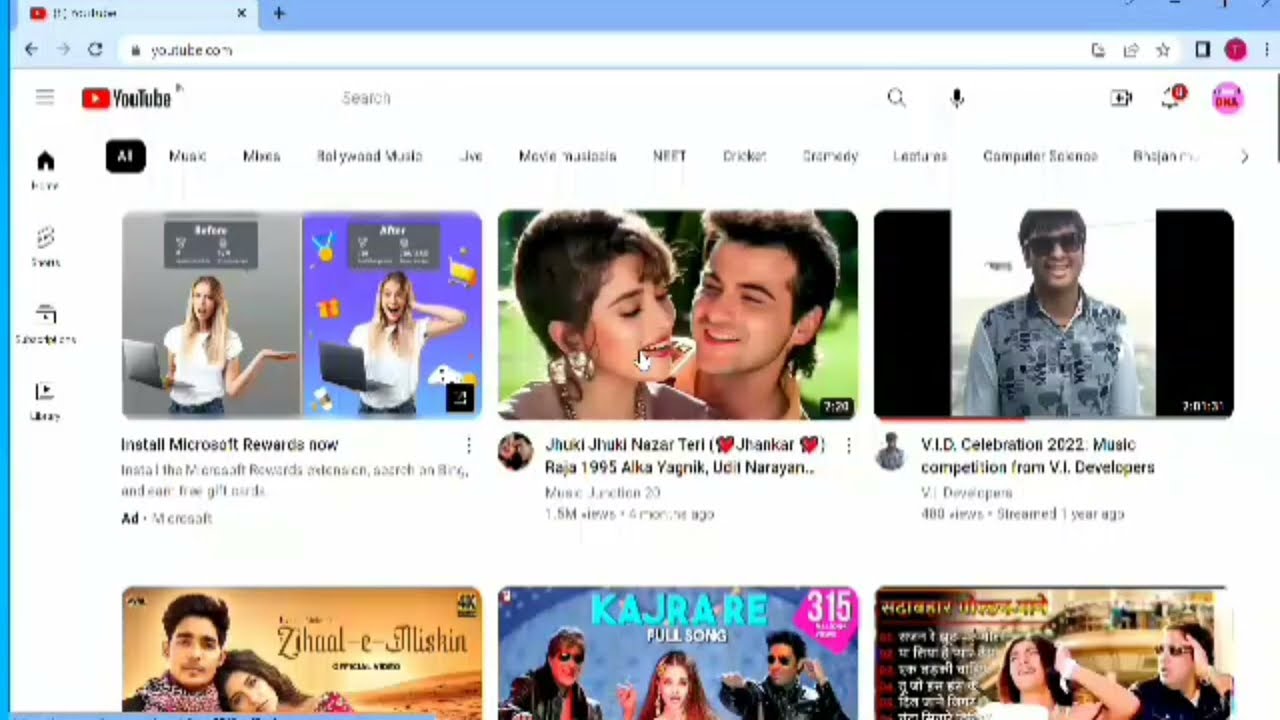Screen dimensions: 1280x720
Task: Open the browser side panel icon
Action: click(1203, 49)
